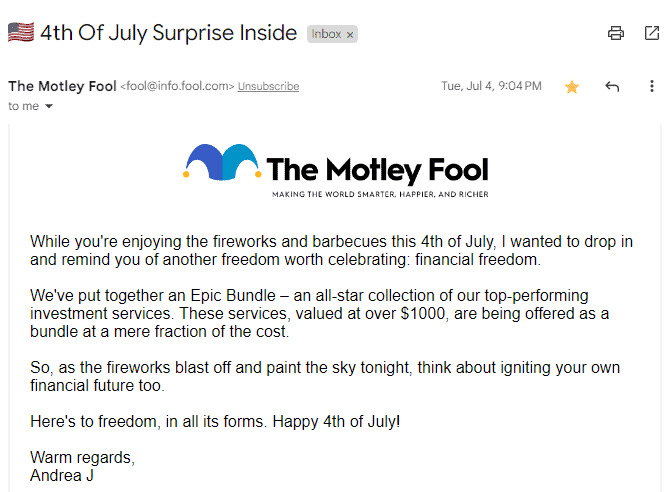This screenshot has height=492, width=669.
Task: Click the Inbox label chip
Action: coord(332,34)
